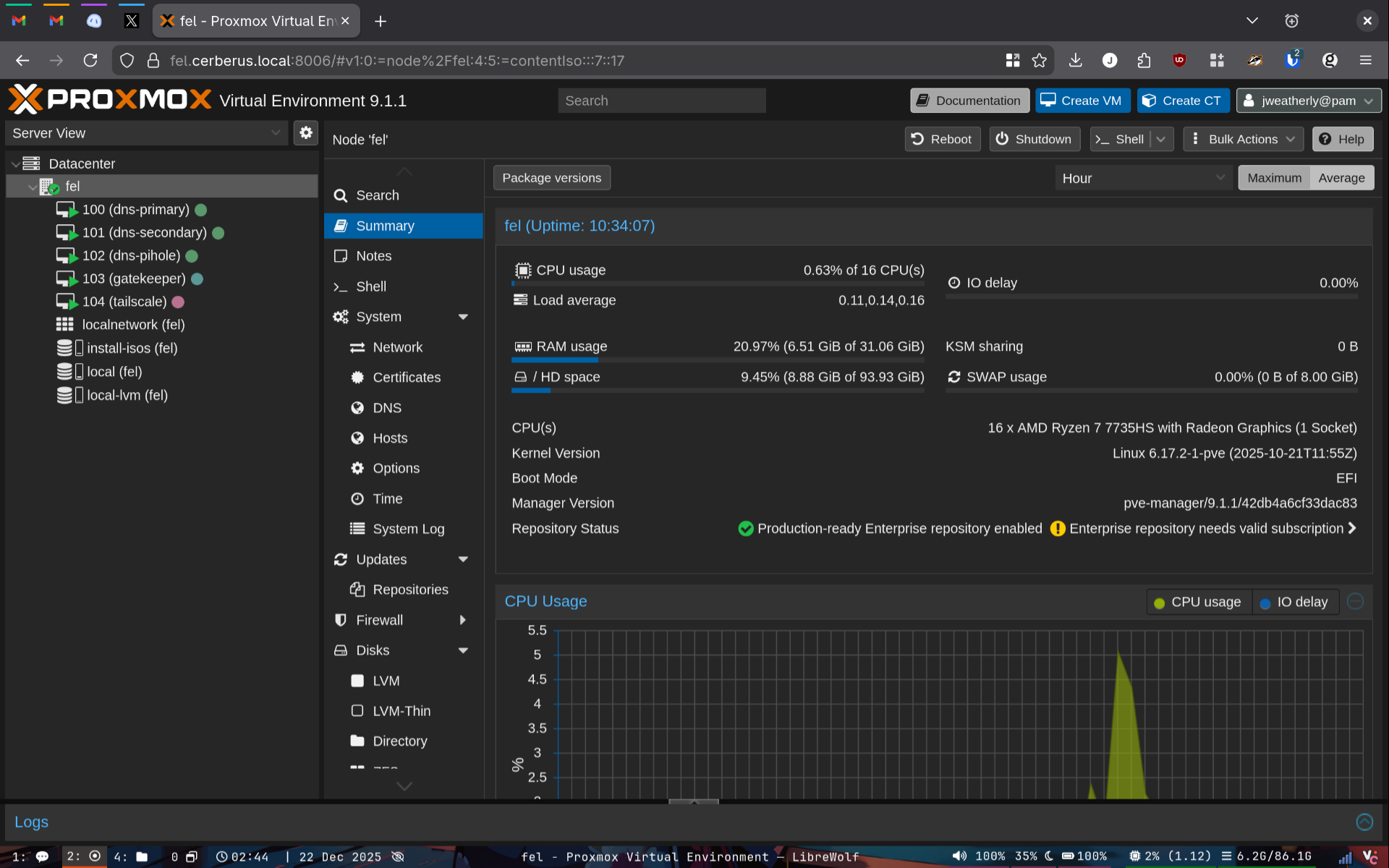The height and width of the screenshot is (868, 1389).
Task: Click the Server View settings gear icon
Action: [306, 132]
